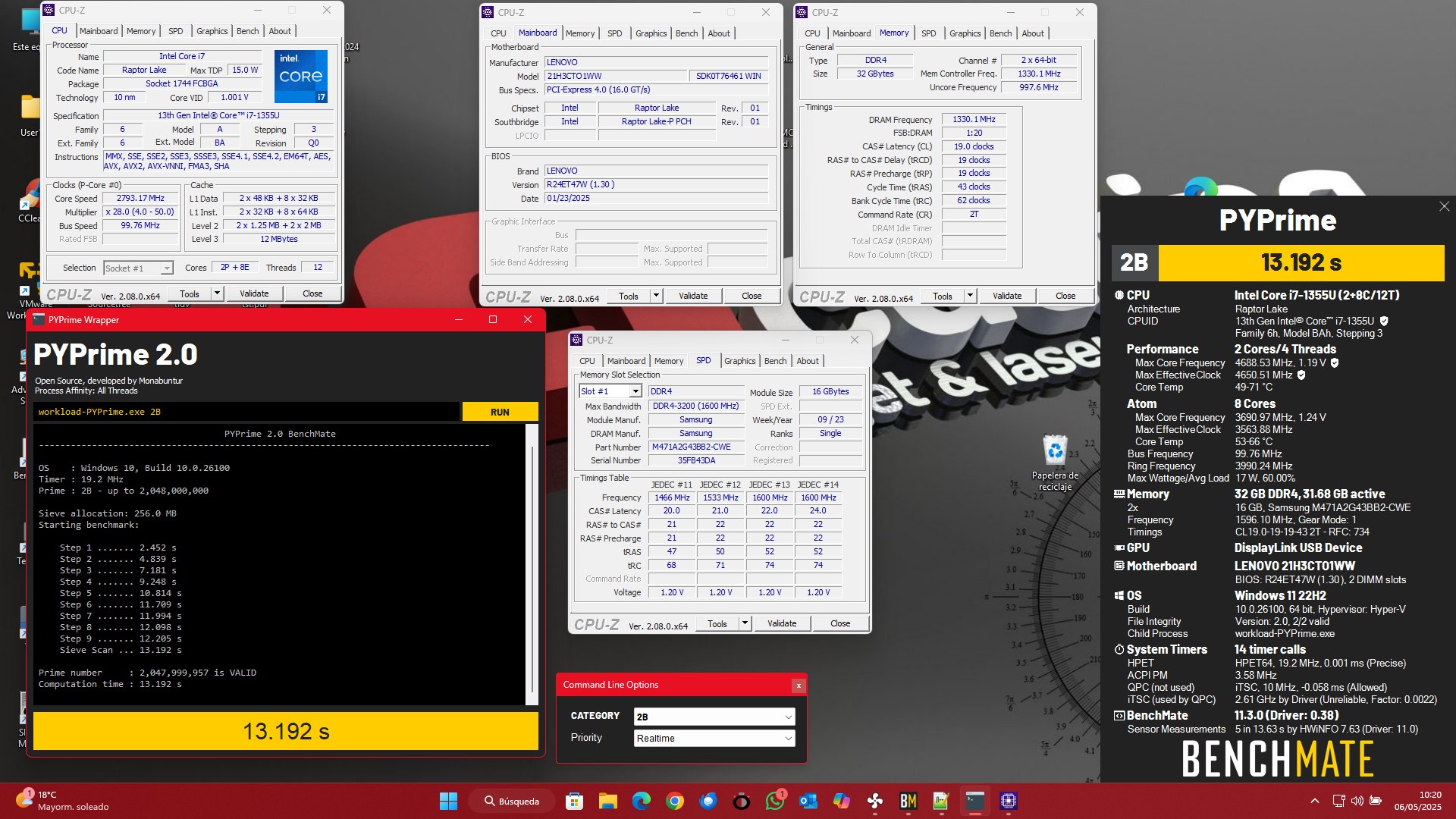The image size is (1456, 819).
Task: Open File Explorer from taskbar
Action: 608,801
